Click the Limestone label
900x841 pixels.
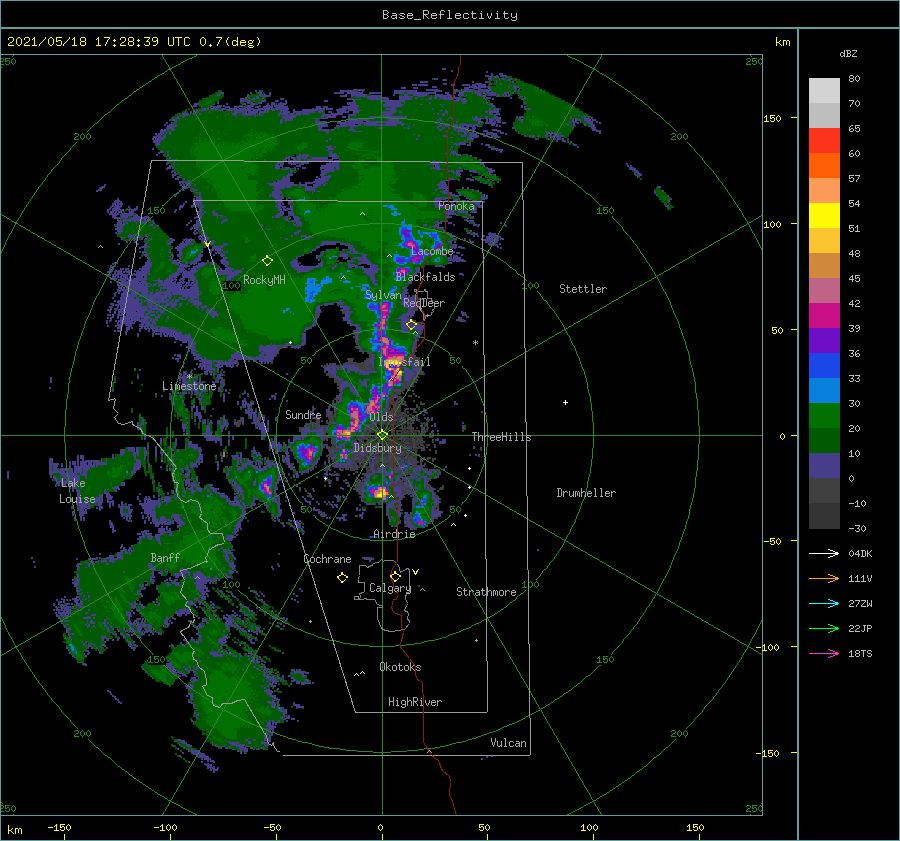coord(189,386)
